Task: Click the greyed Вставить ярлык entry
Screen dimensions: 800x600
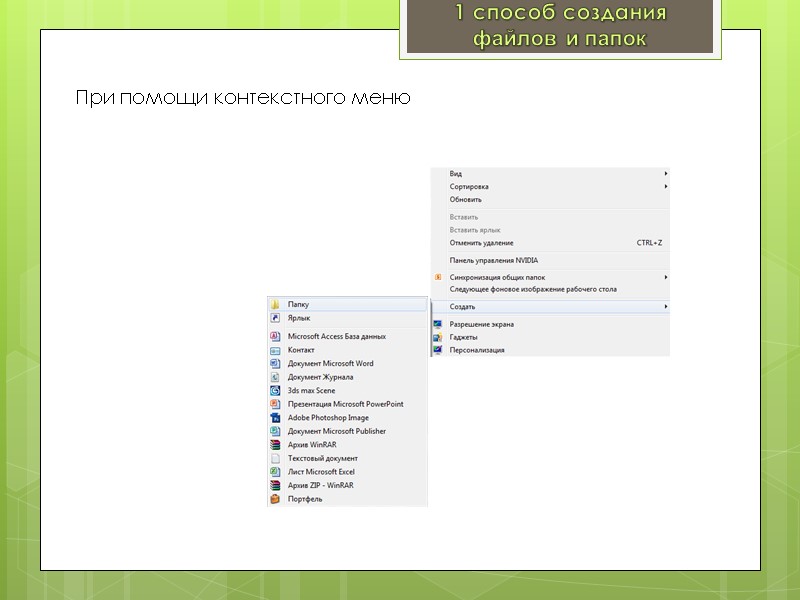Action: [x=550, y=230]
